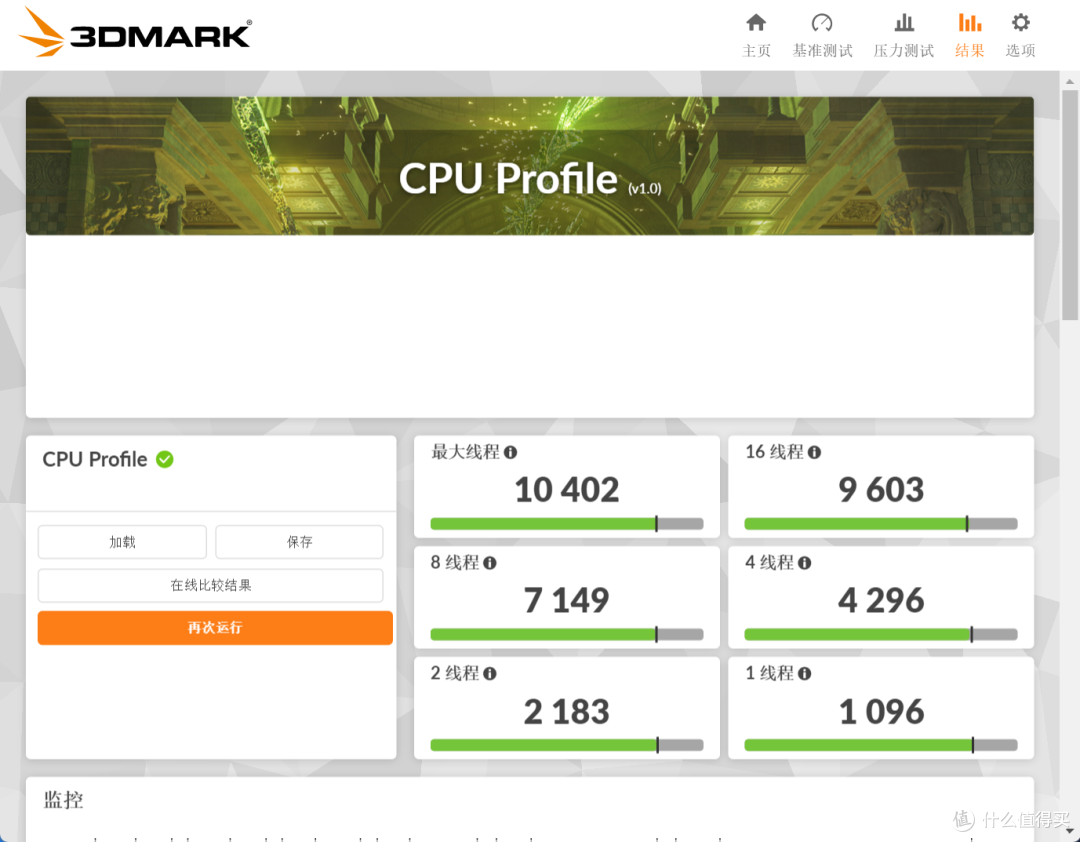The width and height of the screenshot is (1080, 842).
Task: Click info icon next to 8 线程
Action: pyautogui.click(x=490, y=564)
